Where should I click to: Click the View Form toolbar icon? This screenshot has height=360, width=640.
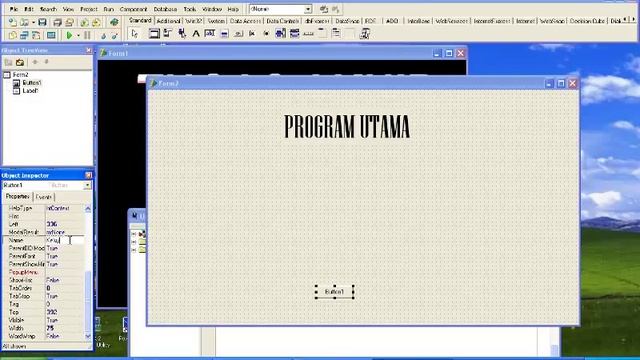click(24, 36)
